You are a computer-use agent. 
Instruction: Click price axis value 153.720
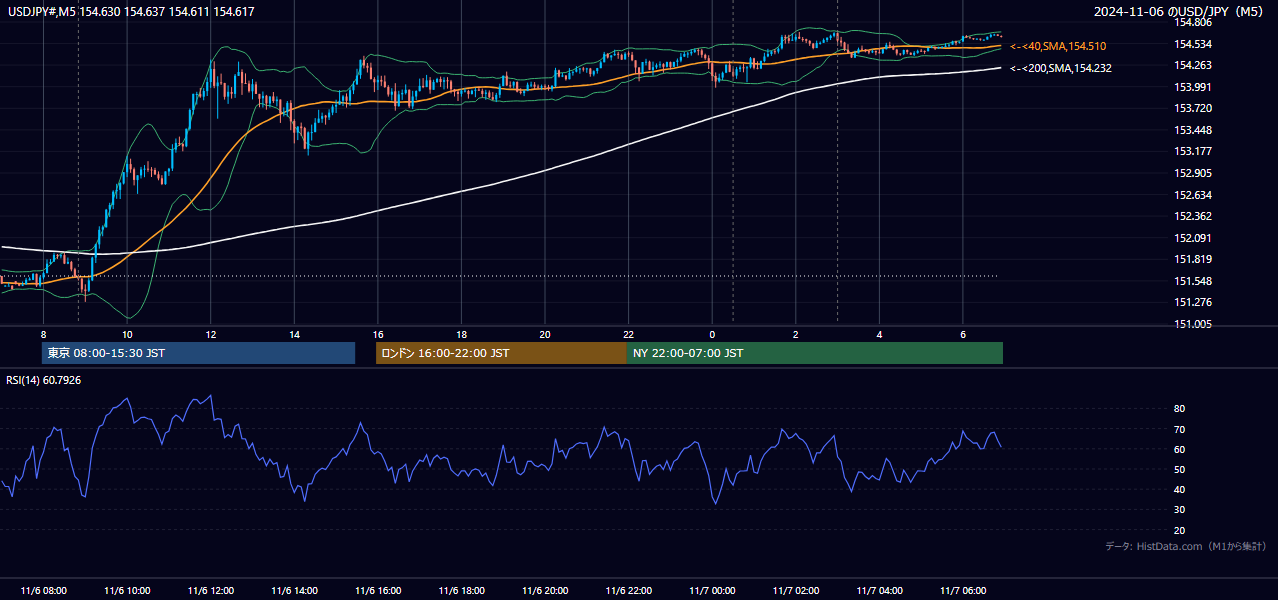coord(1194,108)
